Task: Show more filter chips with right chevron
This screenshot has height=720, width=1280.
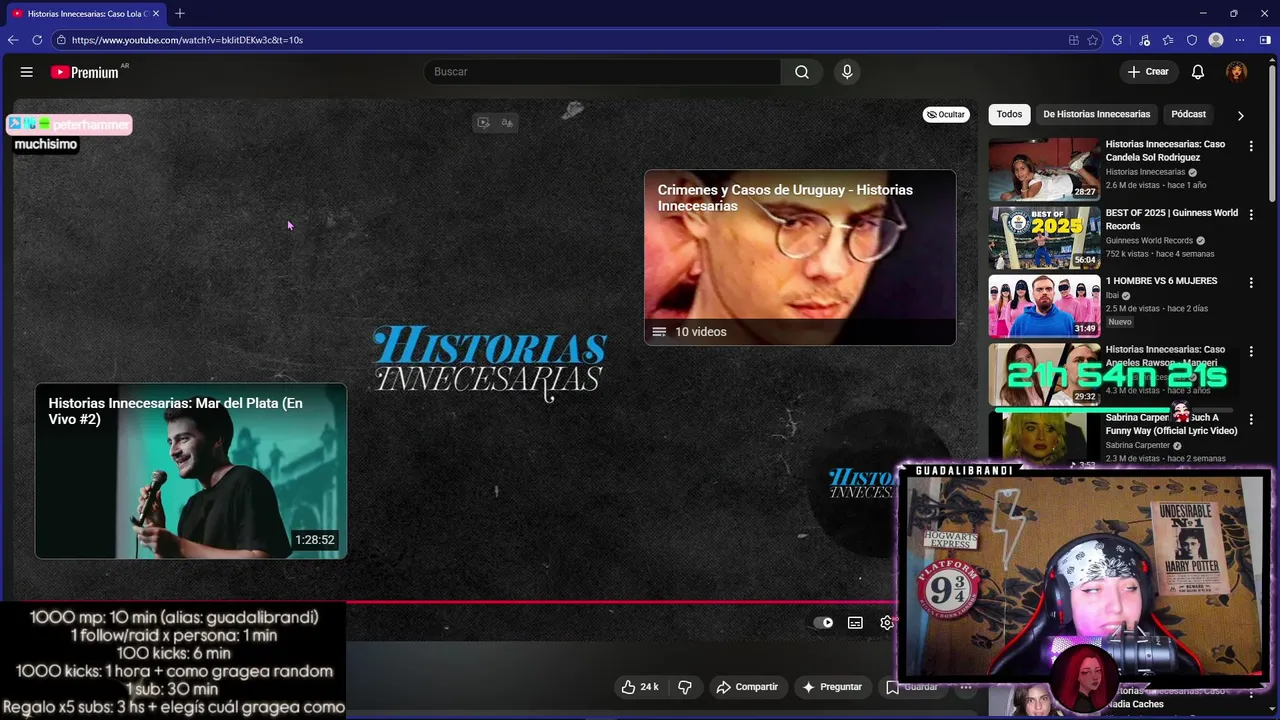Action: (1240, 115)
